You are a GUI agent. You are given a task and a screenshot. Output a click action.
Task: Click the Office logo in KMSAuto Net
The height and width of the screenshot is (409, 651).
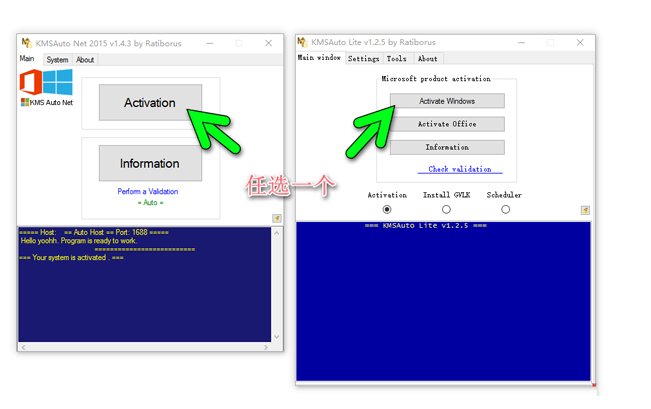pyautogui.click(x=32, y=81)
